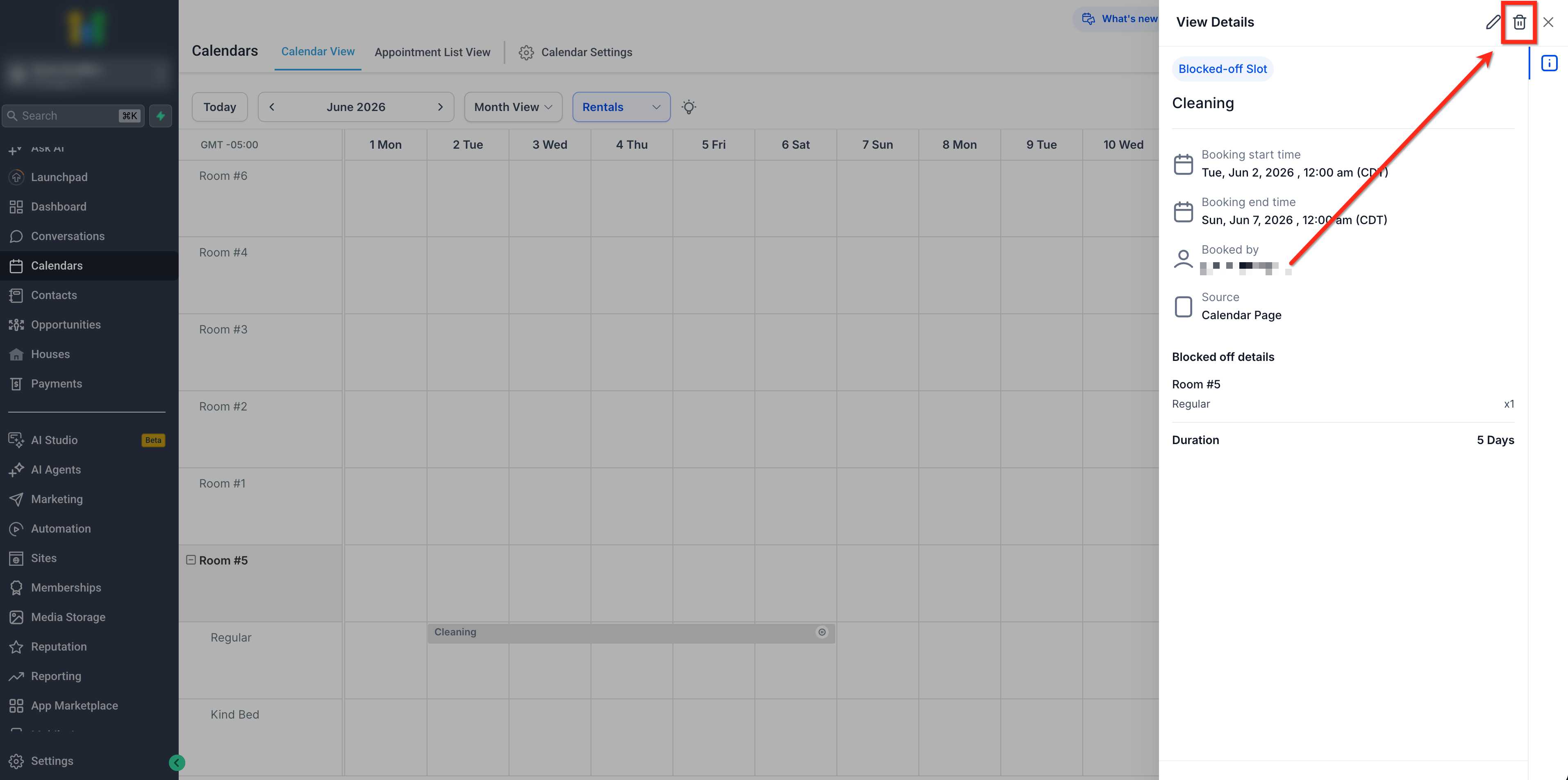
Task: Select the Calendar View tab
Action: click(x=318, y=52)
